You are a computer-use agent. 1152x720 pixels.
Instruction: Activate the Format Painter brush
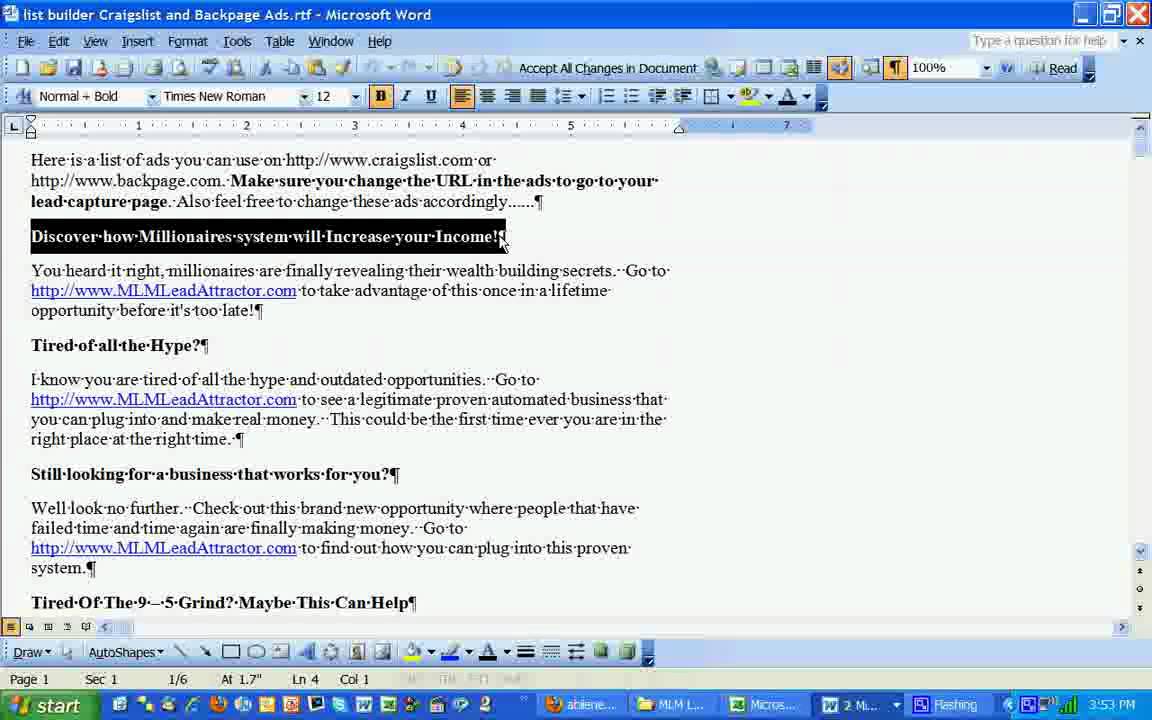342,68
